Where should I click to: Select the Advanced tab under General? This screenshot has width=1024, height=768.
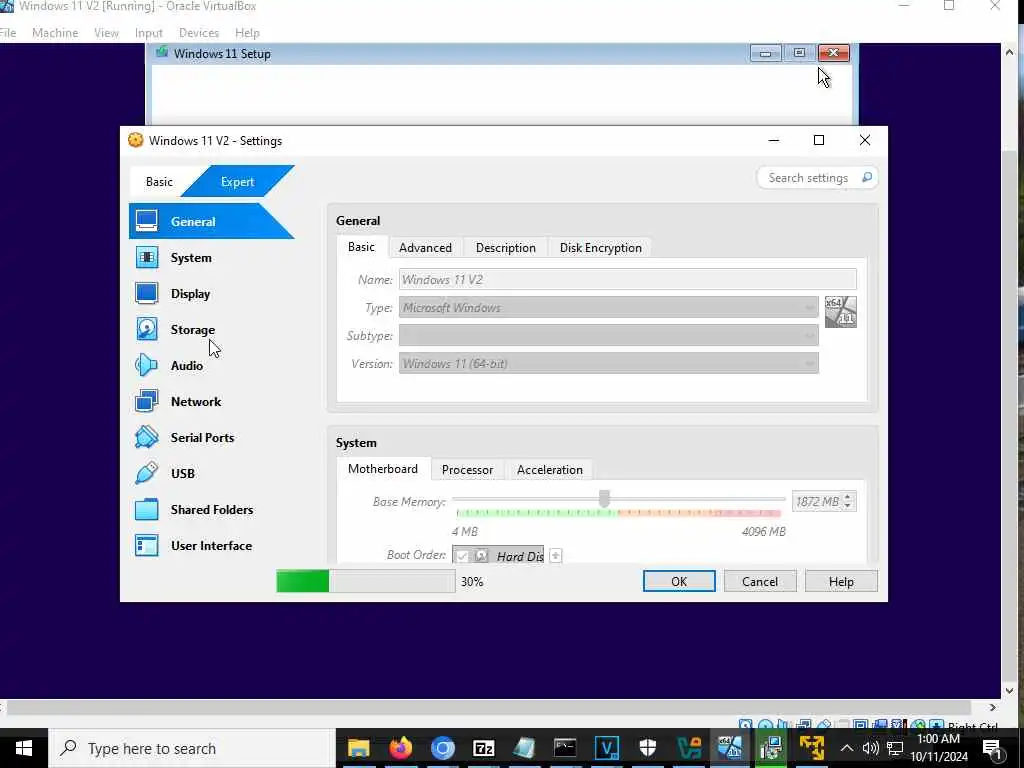(x=425, y=248)
